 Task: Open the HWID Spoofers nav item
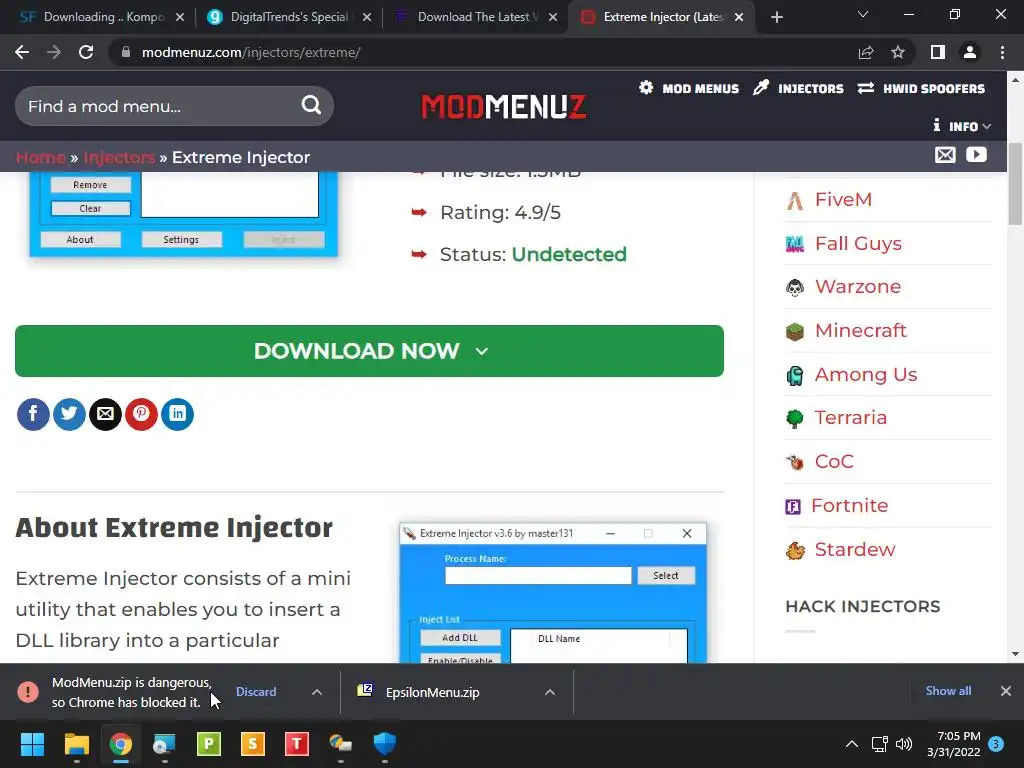[x=921, y=88]
